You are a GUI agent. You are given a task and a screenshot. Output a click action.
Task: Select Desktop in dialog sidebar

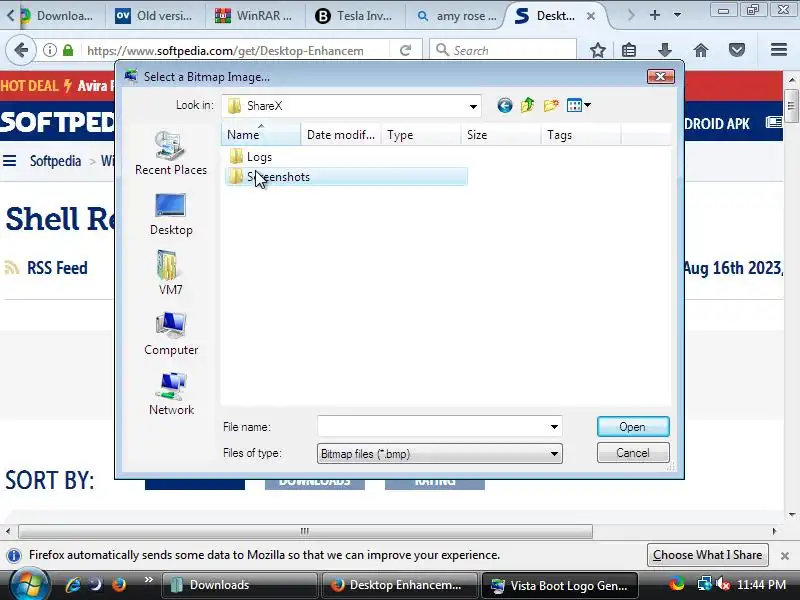click(x=171, y=214)
